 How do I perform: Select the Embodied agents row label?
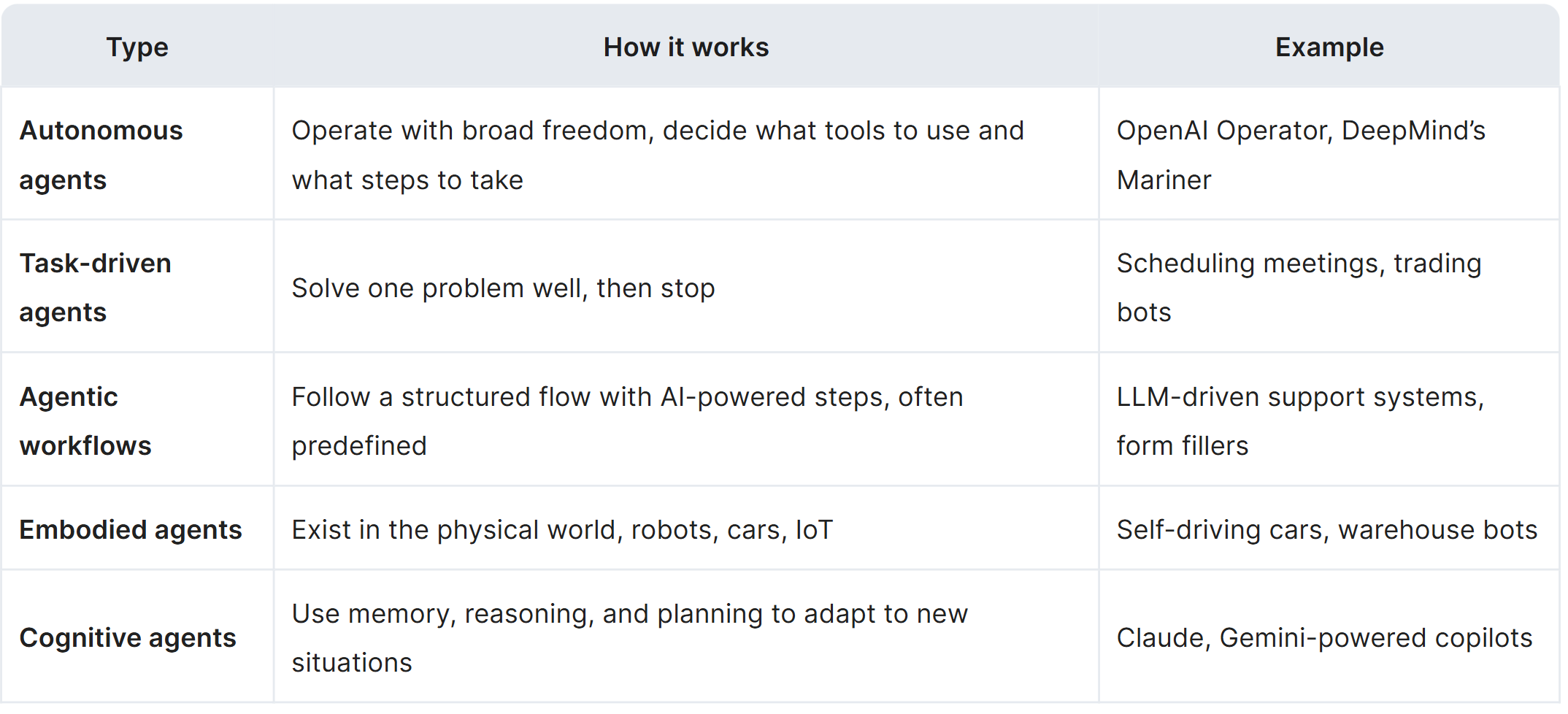tap(130, 530)
